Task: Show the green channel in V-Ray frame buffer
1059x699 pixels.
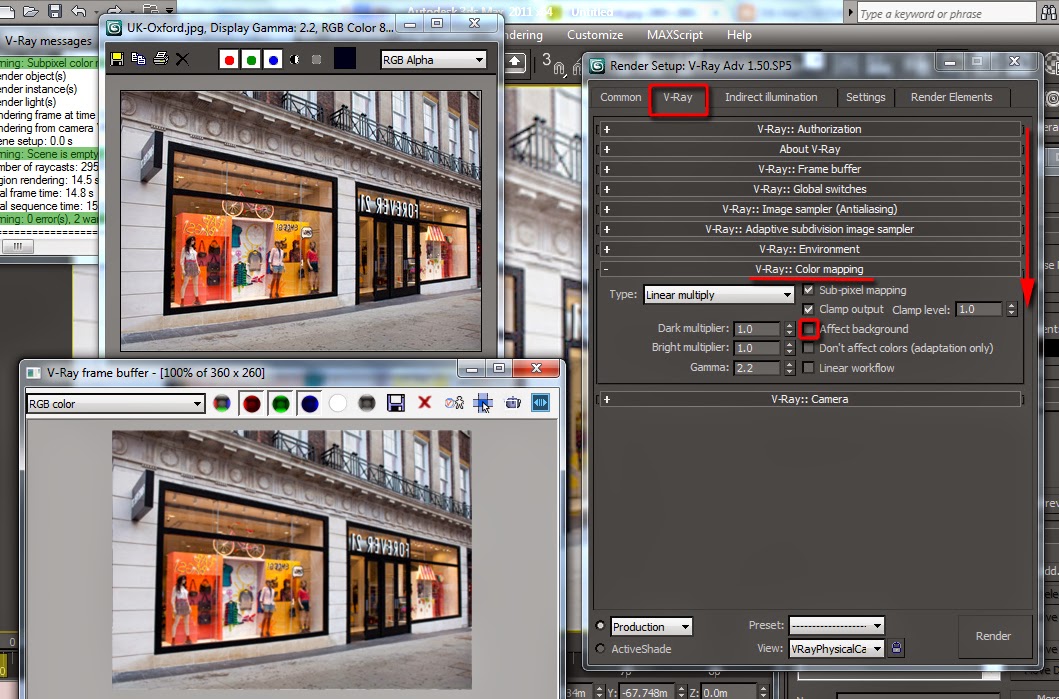Action: pyautogui.click(x=279, y=402)
